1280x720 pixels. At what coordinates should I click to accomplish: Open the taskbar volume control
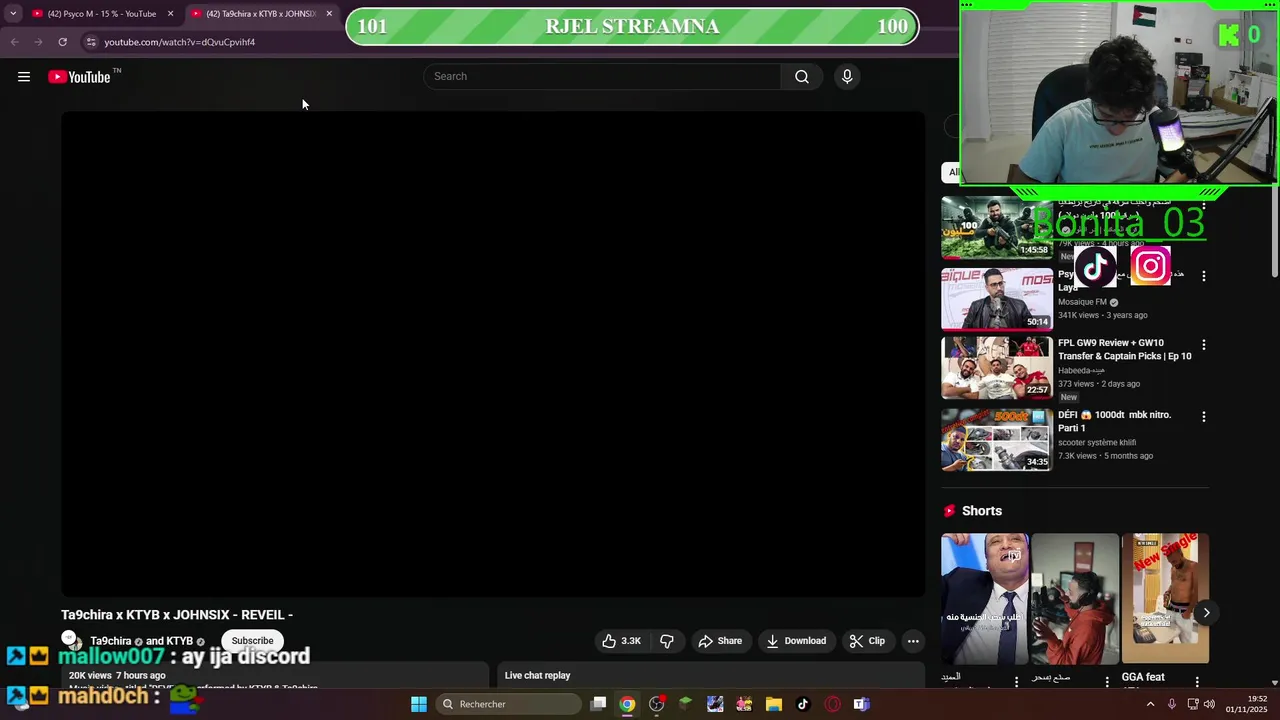click(x=1209, y=704)
